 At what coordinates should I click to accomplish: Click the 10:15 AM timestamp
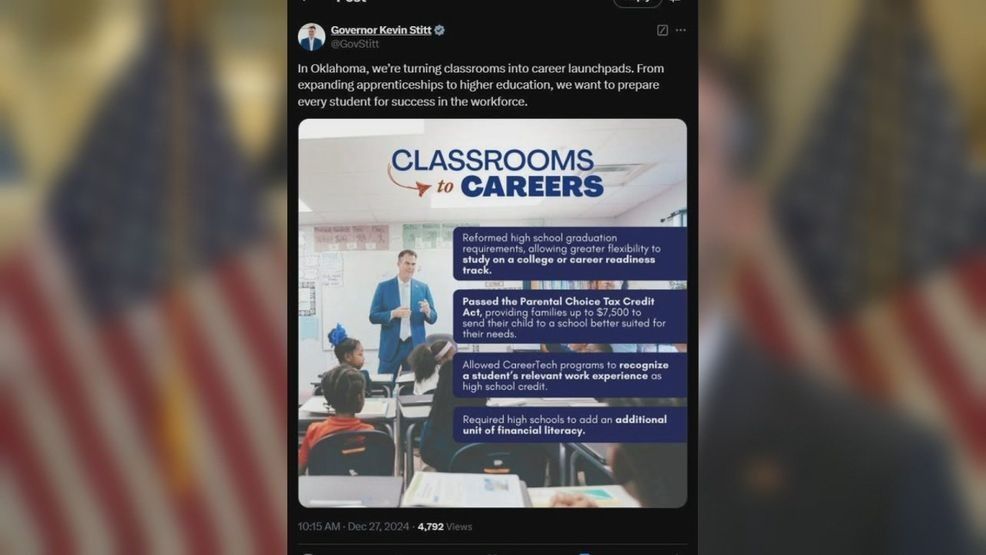pyautogui.click(x=319, y=526)
